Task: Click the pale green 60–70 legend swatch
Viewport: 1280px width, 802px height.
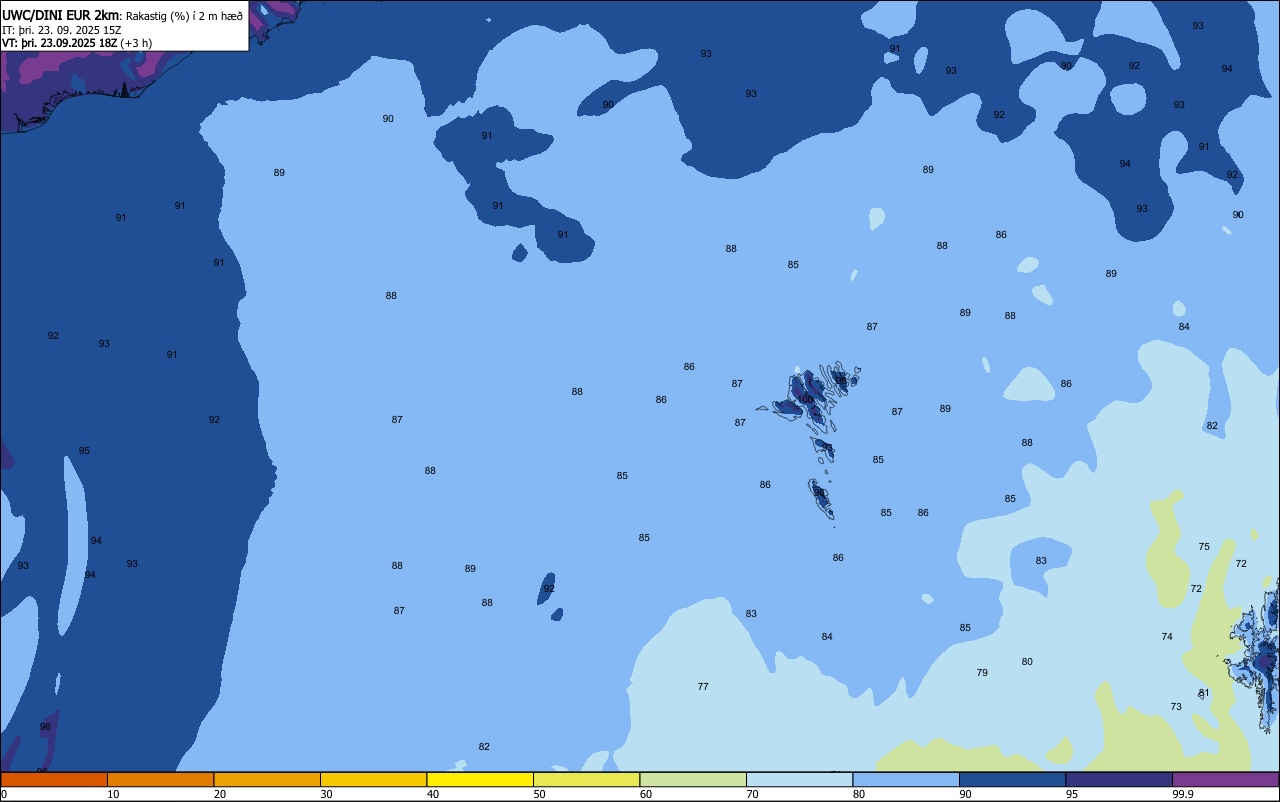Action: click(693, 779)
